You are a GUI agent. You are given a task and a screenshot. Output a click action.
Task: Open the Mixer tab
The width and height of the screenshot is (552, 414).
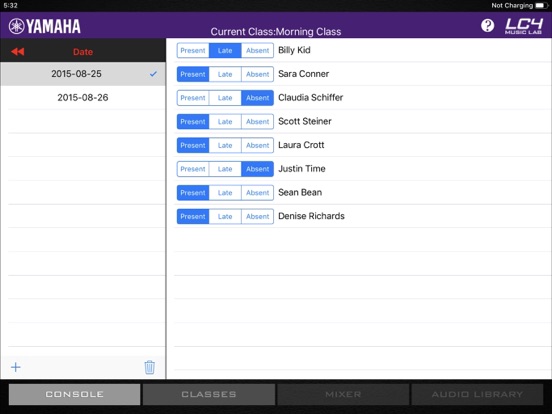click(343, 394)
